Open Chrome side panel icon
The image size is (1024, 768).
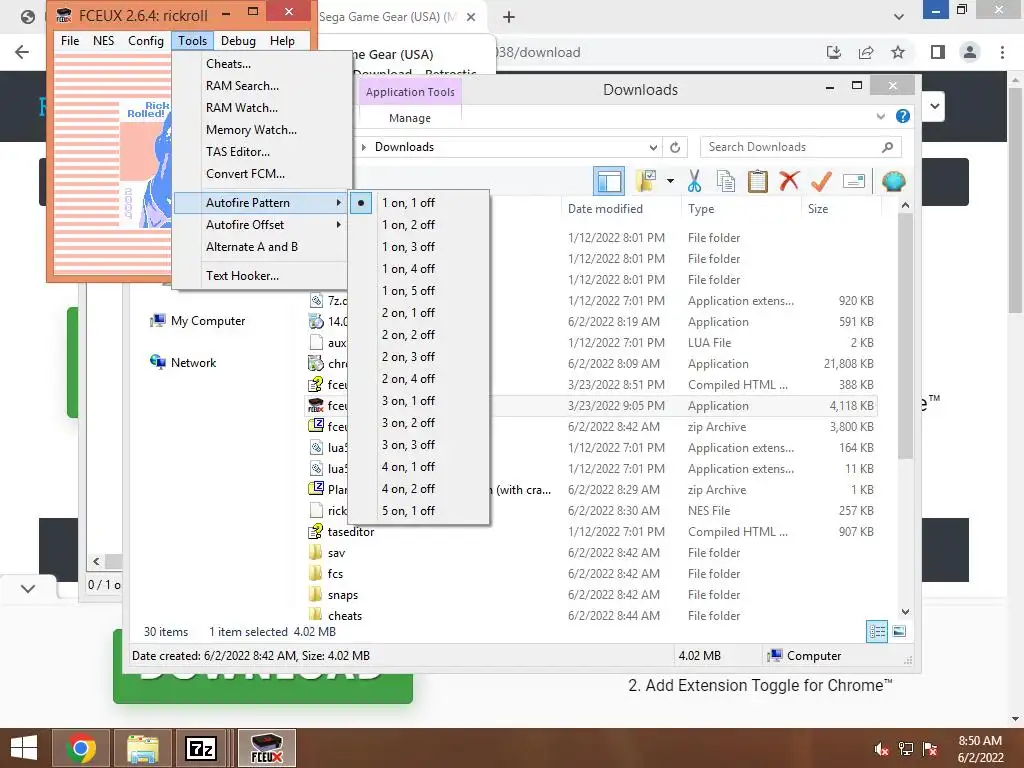pos(938,52)
